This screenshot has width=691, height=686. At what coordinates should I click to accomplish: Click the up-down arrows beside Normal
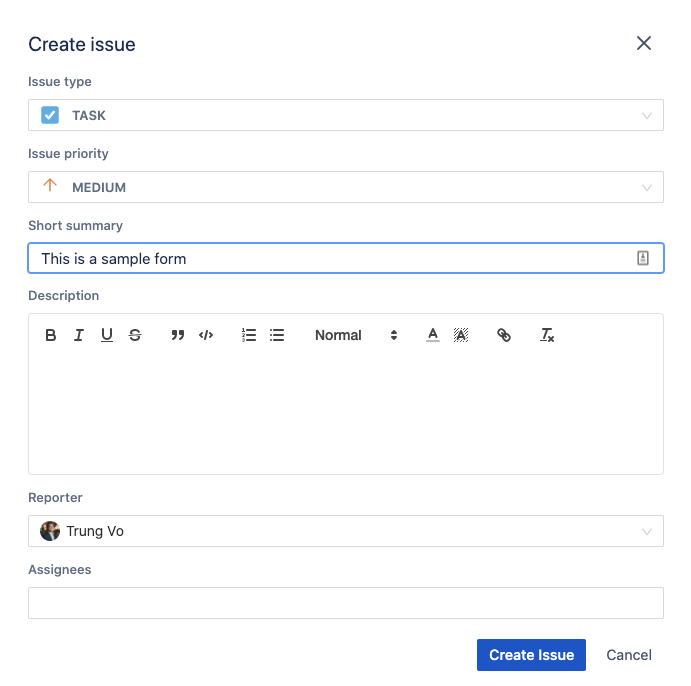click(394, 335)
